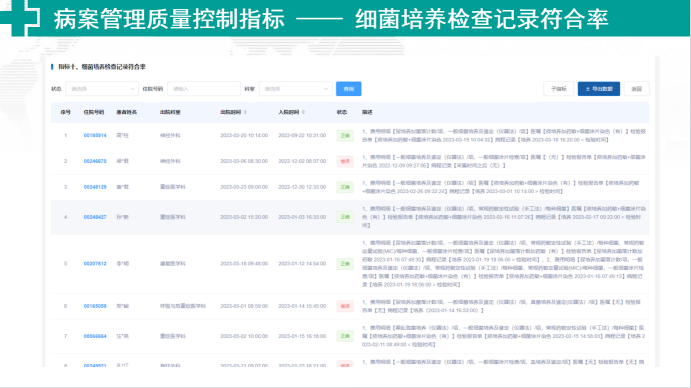Click the green 正确 status tag in row 1

[x=345, y=135]
